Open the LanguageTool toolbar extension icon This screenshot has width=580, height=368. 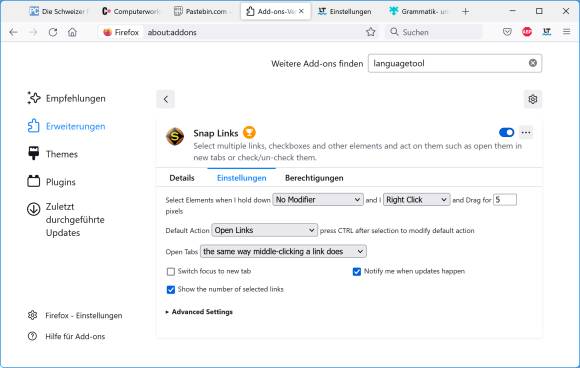tap(547, 32)
